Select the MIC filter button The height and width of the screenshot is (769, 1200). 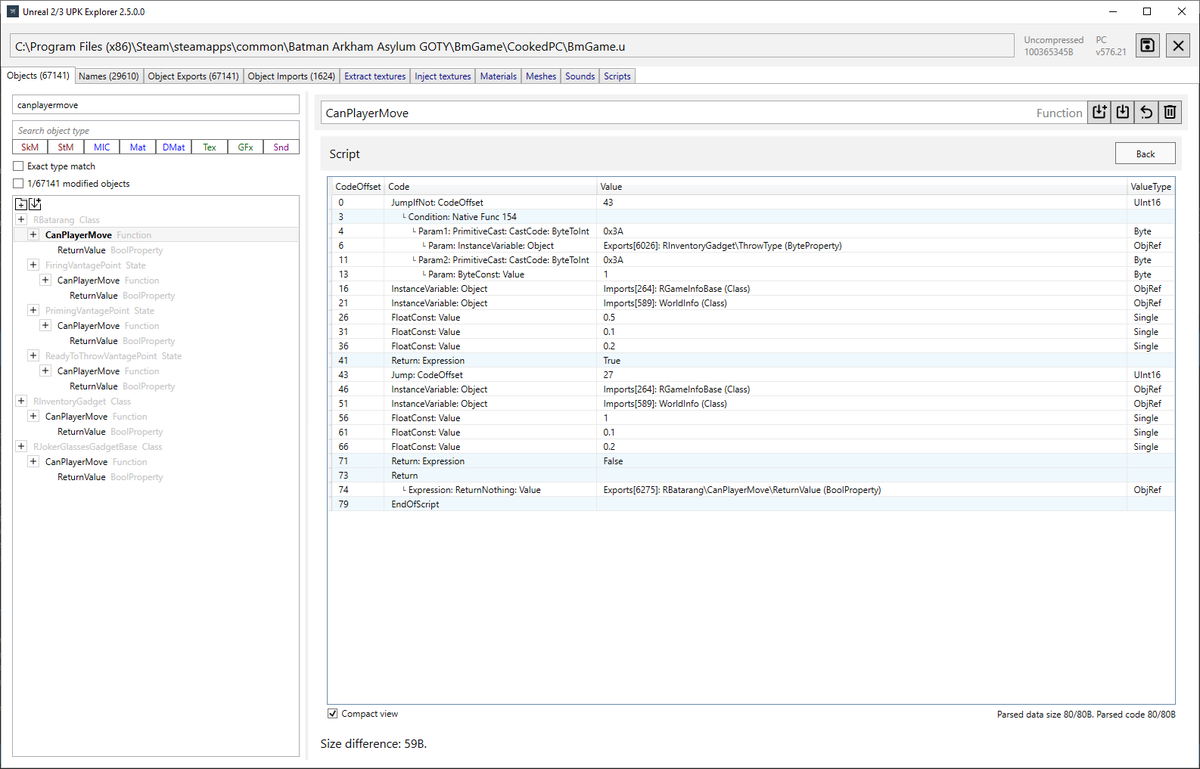(101, 146)
